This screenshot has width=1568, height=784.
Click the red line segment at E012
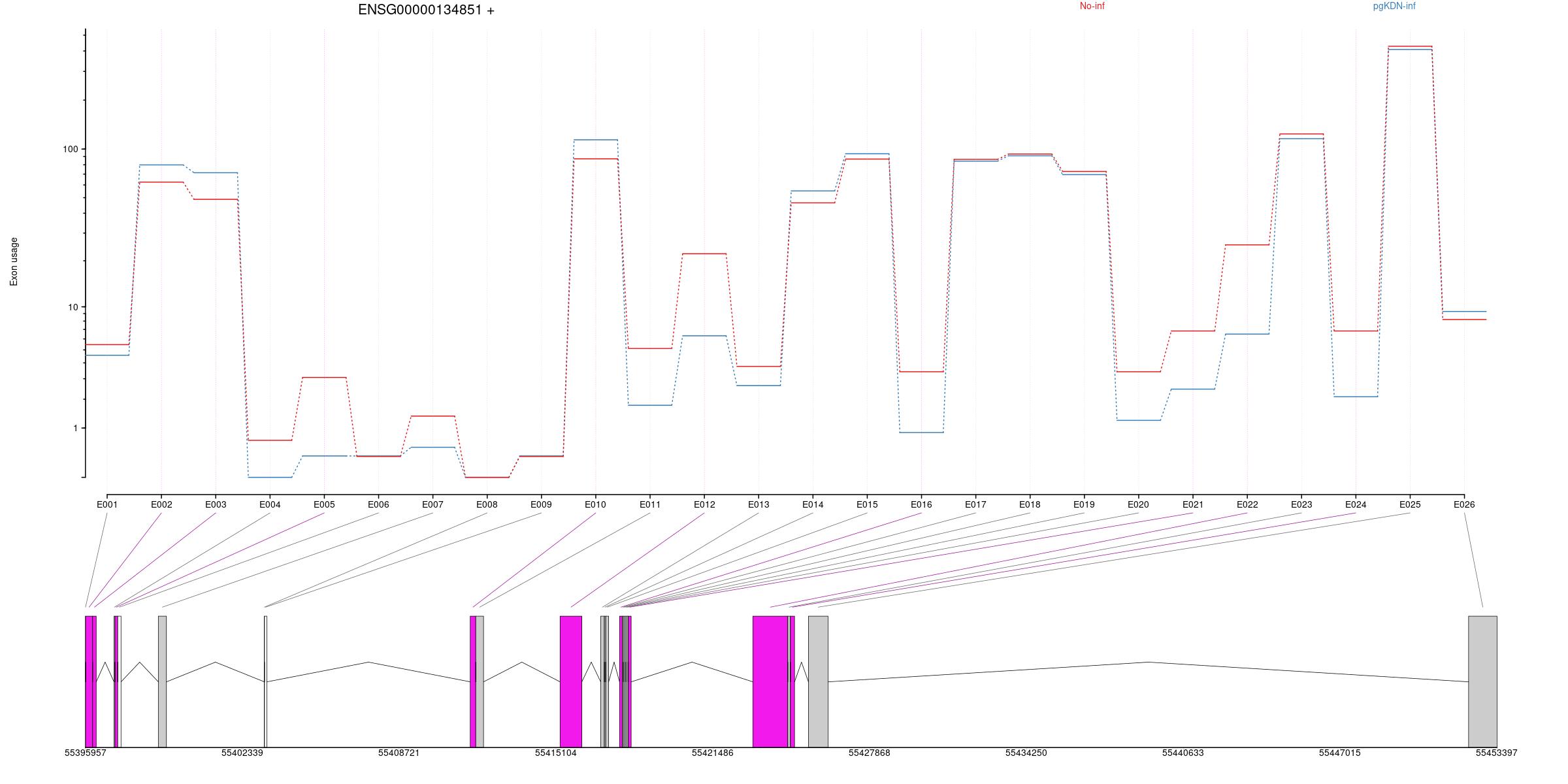point(704,253)
